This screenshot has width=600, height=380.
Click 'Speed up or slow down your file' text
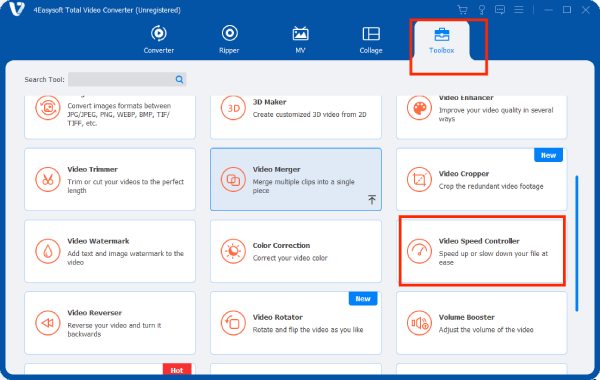tap(493, 258)
